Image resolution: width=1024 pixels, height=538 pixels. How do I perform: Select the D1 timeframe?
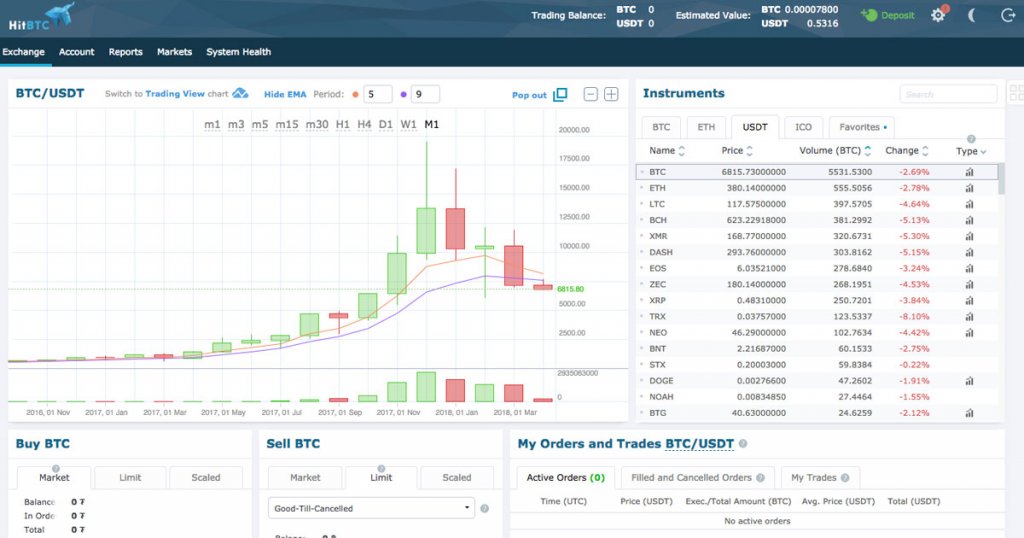(386, 124)
